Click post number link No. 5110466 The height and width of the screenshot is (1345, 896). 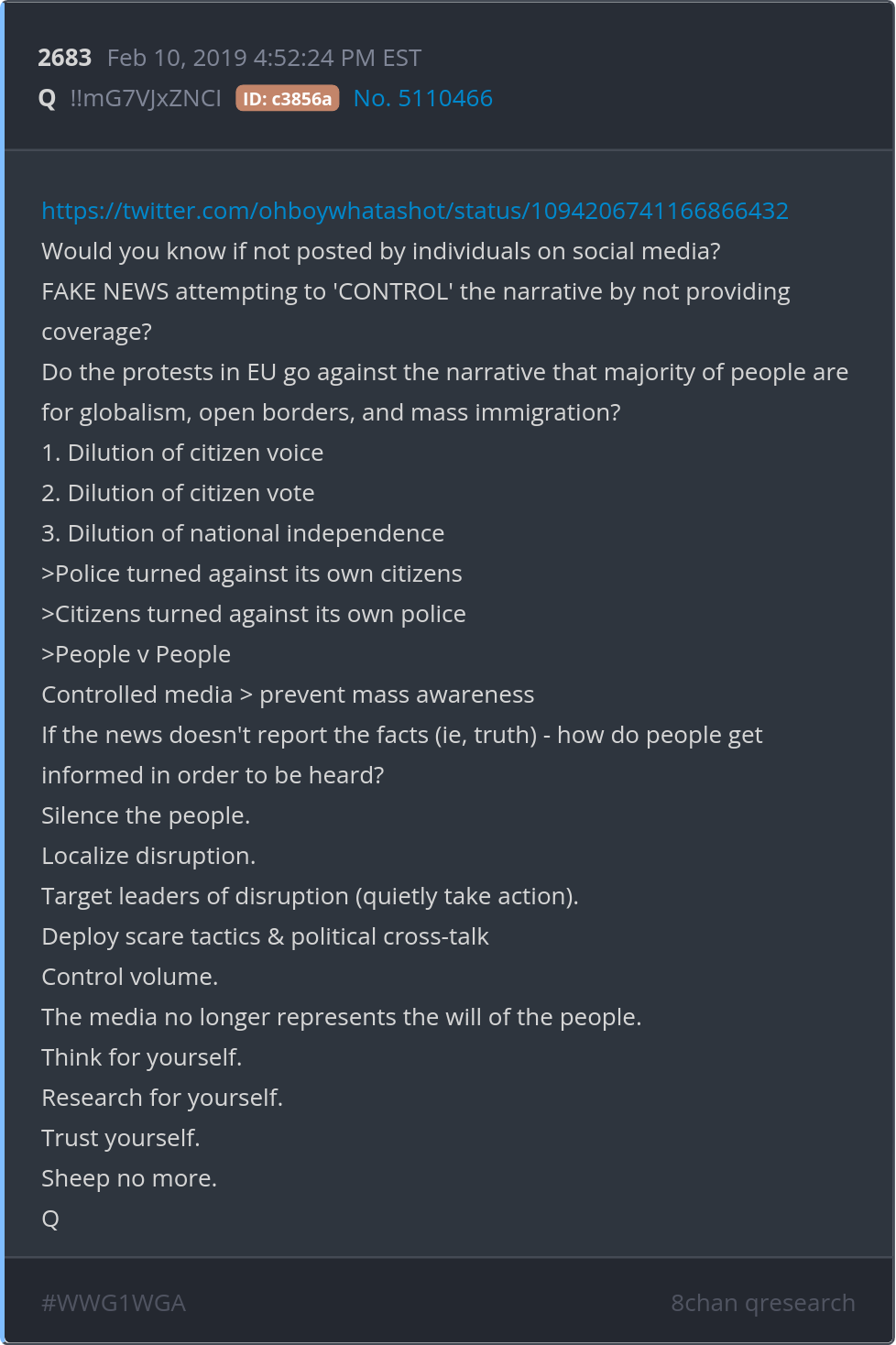coord(422,98)
